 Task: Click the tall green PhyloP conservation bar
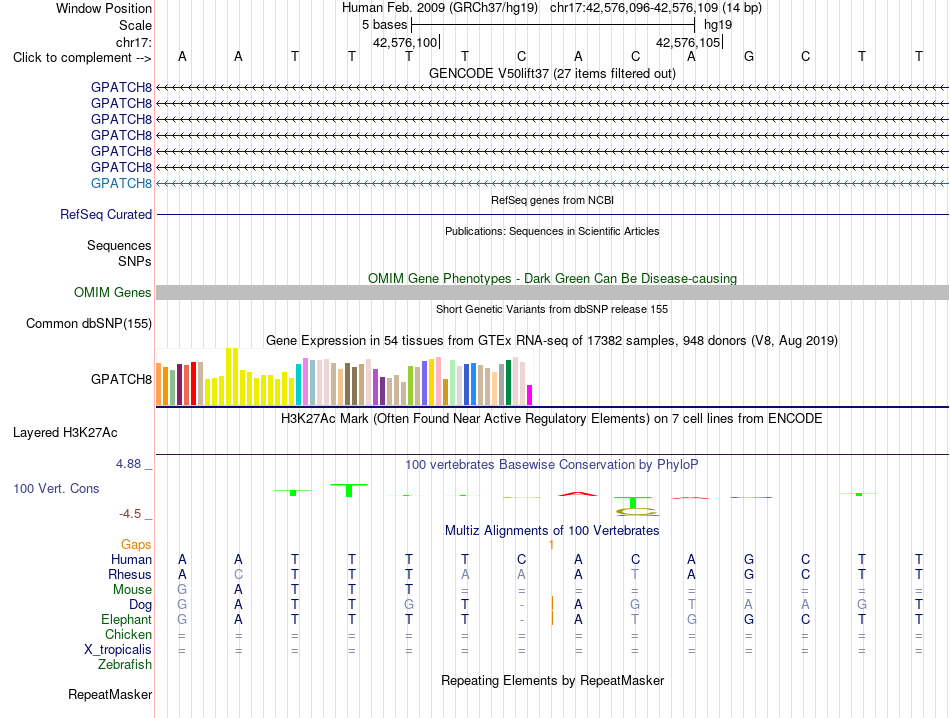pos(349,491)
